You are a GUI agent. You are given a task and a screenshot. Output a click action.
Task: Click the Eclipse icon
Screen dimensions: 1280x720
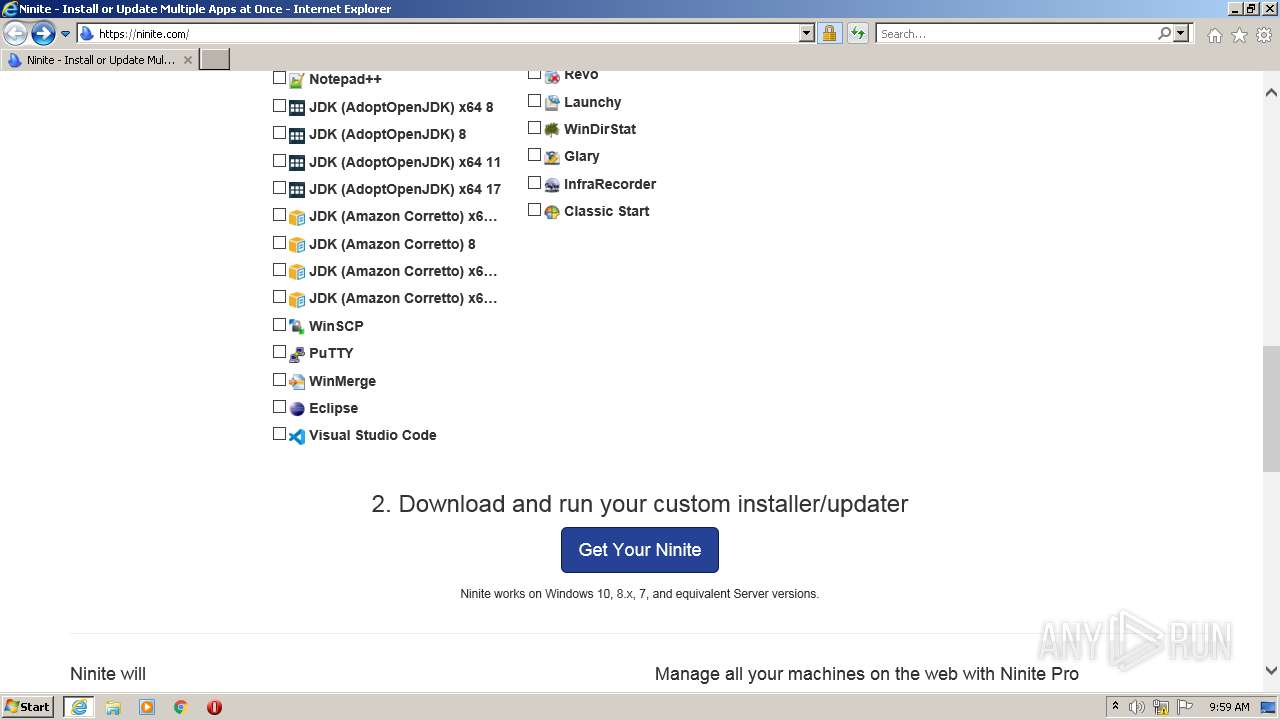tap(296, 409)
